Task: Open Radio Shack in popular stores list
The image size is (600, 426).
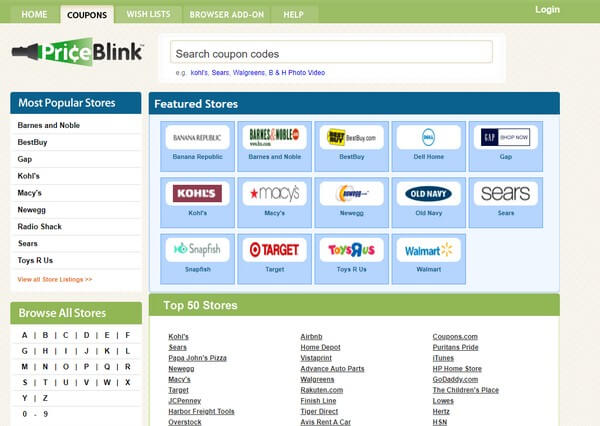Action: 39,226
